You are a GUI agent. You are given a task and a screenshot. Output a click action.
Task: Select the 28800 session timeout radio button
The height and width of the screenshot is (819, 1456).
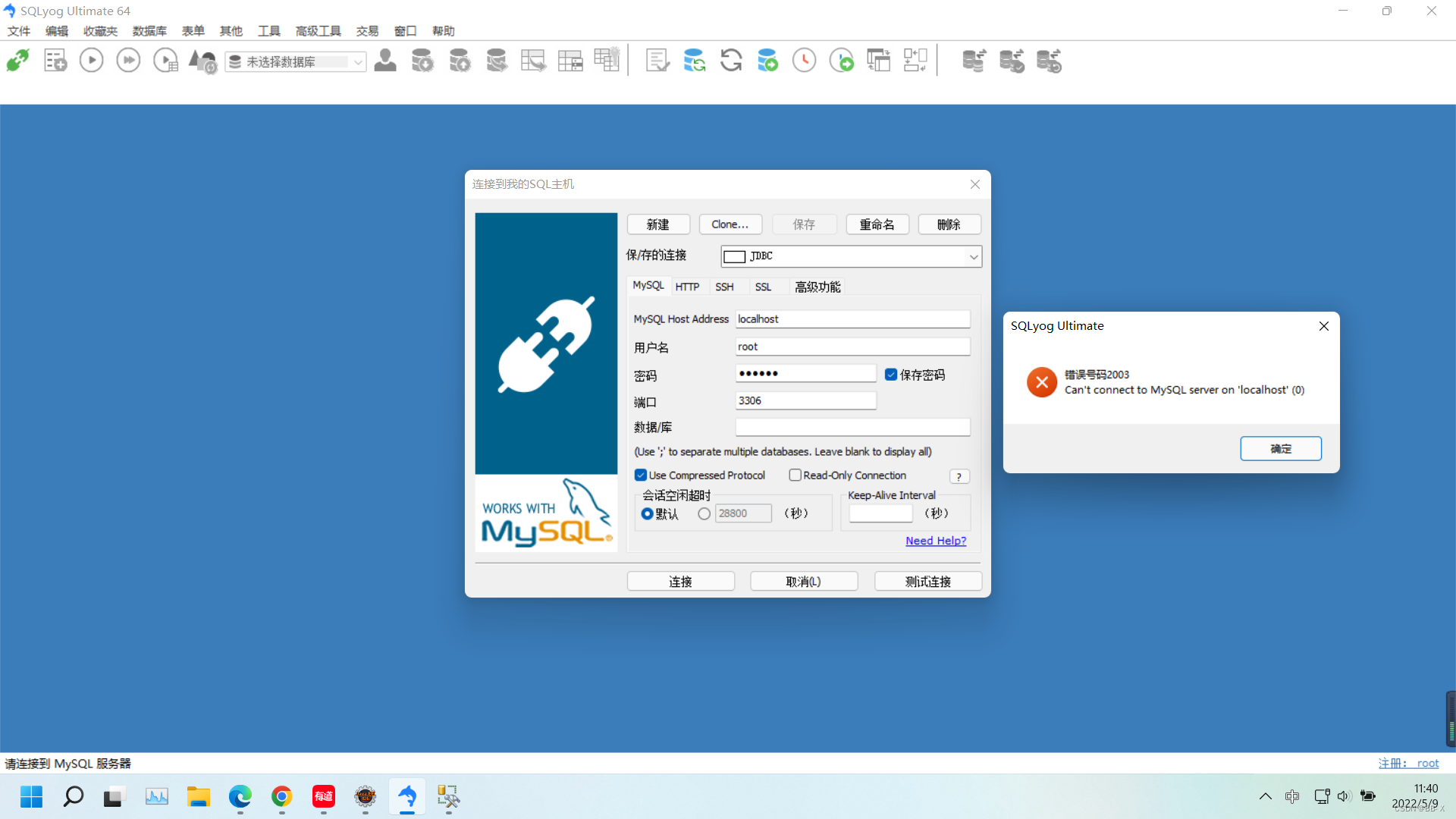(x=704, y=513)
